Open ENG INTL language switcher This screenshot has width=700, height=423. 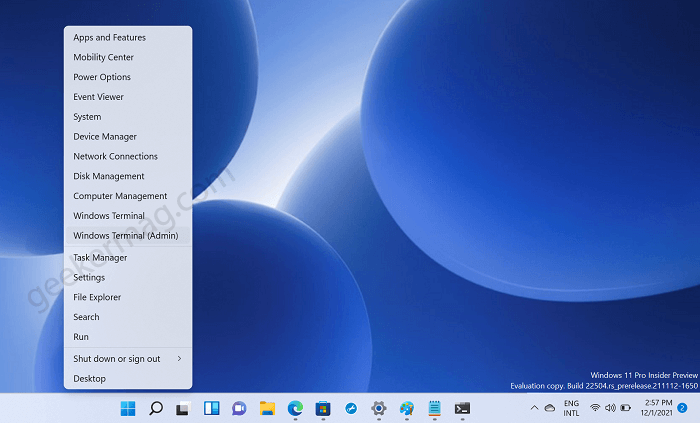click(571, 408)
